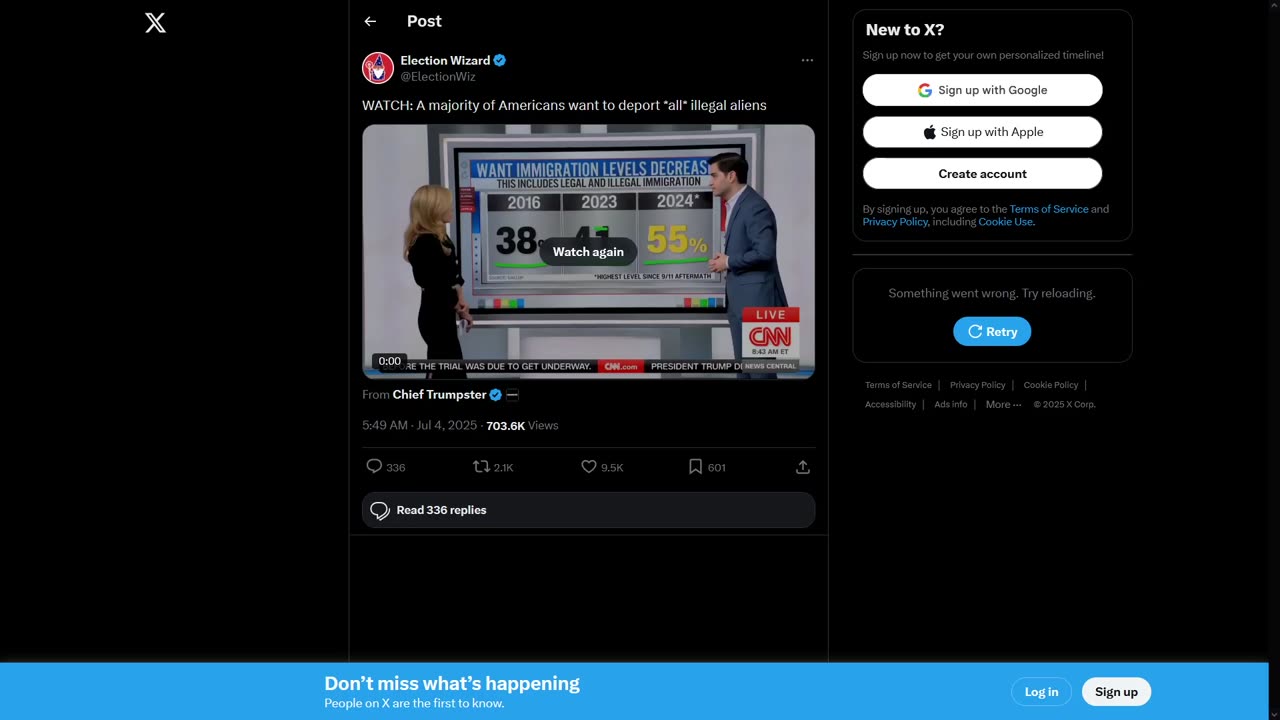The width and height of the screenshot is (1280, 720).
Task: Click 'Something went wrong. Try reloading.' message
Action: [x=992, y=293]
